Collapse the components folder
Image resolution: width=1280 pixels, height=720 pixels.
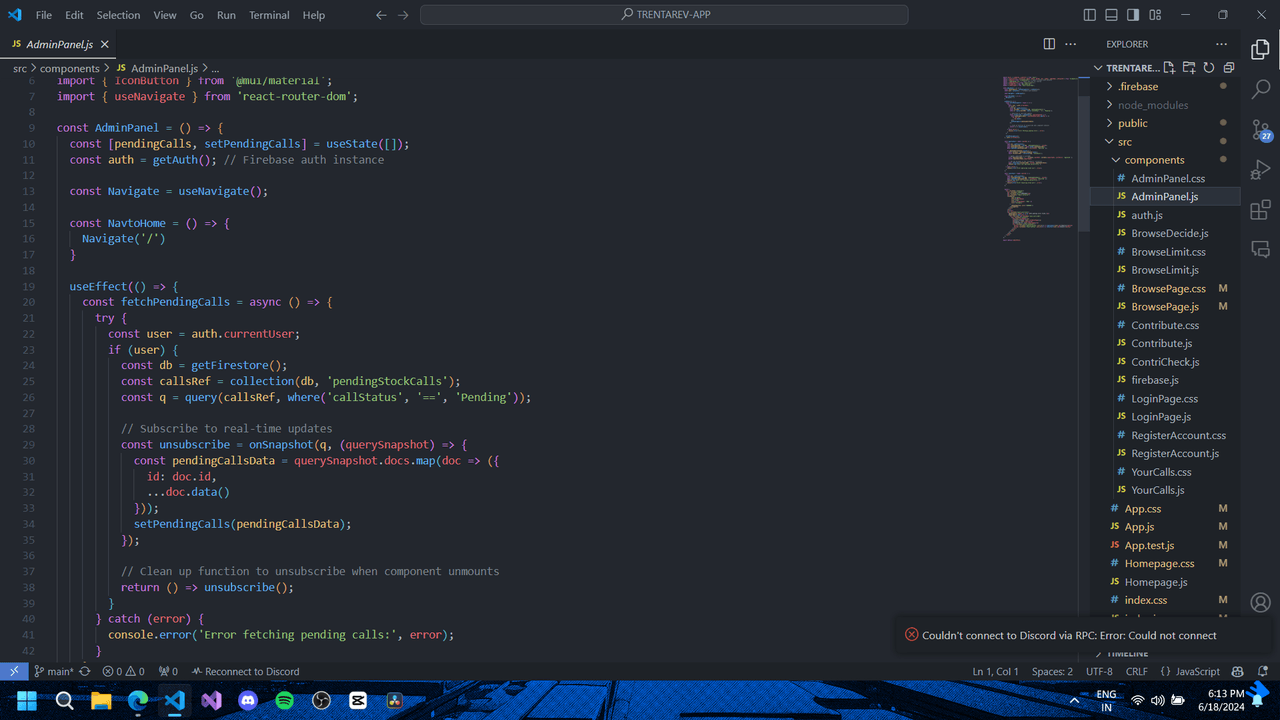[x=1153, y=160]
